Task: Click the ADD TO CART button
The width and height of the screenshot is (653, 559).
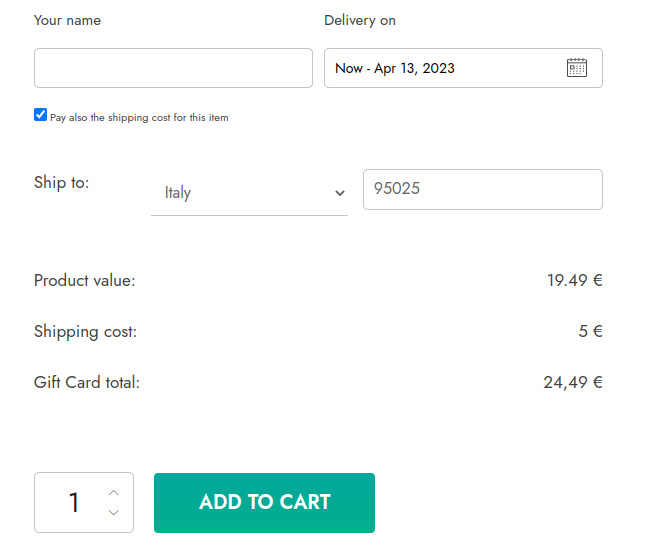Action: coord(264,503)
